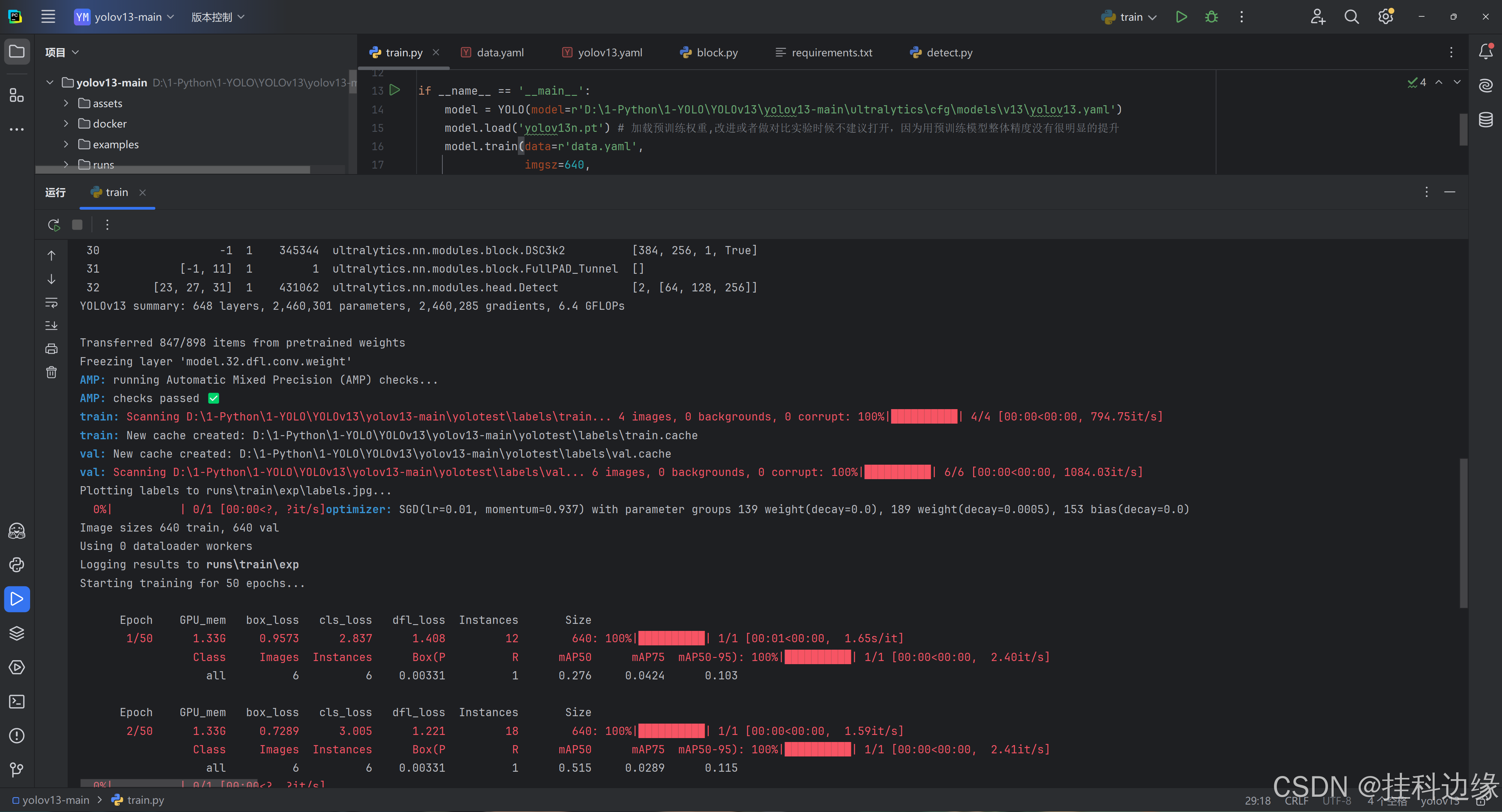Image resolution: width=1502 pixels, height=812 pixels.
Task: Open the Run tool window button
Action: pyautogui.click(x=17, y=599)
